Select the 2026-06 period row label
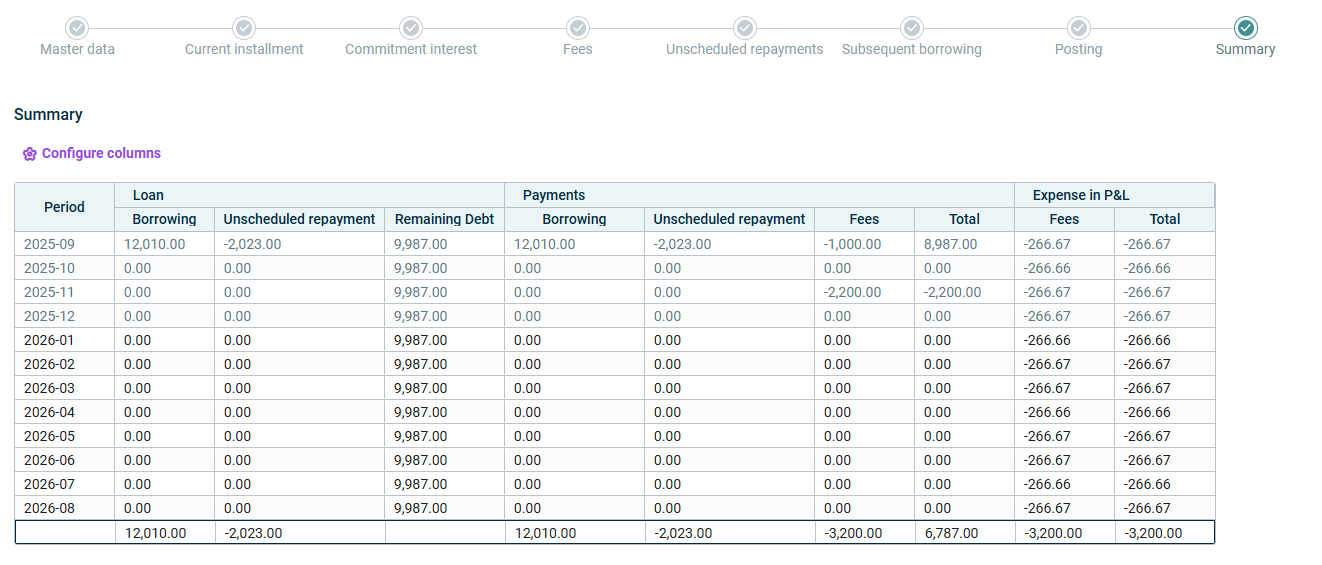This screenshot has width=1322, height=565. pyautogui.click(x=47, y=460)
